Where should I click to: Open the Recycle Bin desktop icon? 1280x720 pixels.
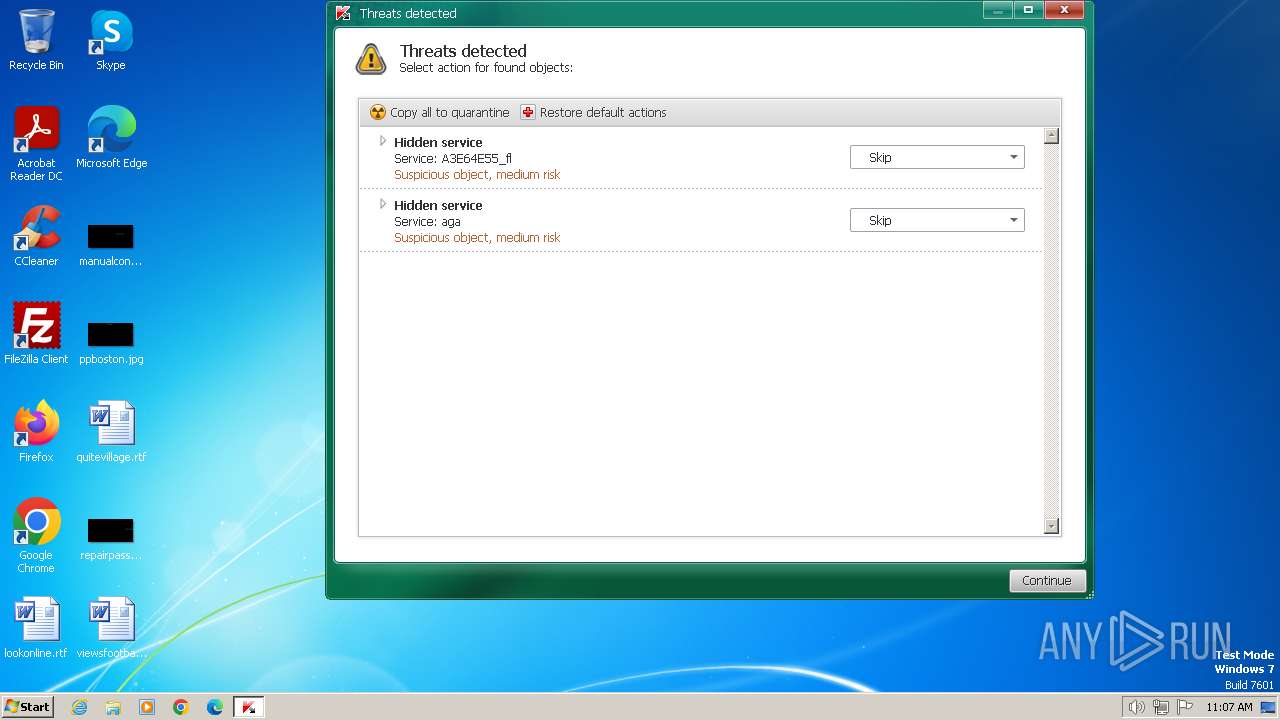36,40
